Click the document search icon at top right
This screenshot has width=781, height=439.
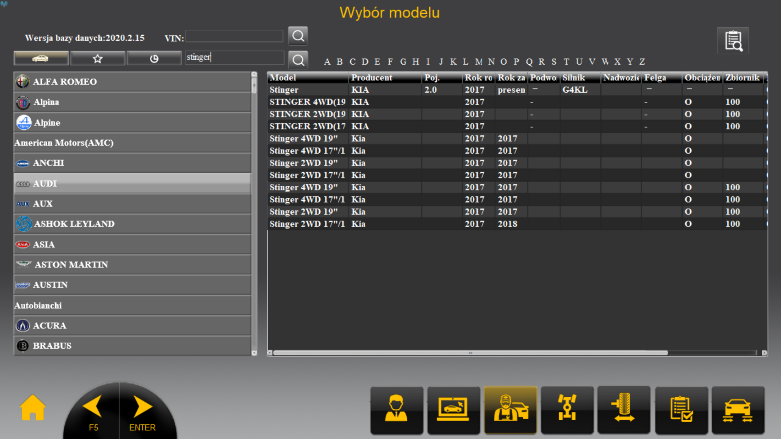pyautogui.click(x=733, y=41)
